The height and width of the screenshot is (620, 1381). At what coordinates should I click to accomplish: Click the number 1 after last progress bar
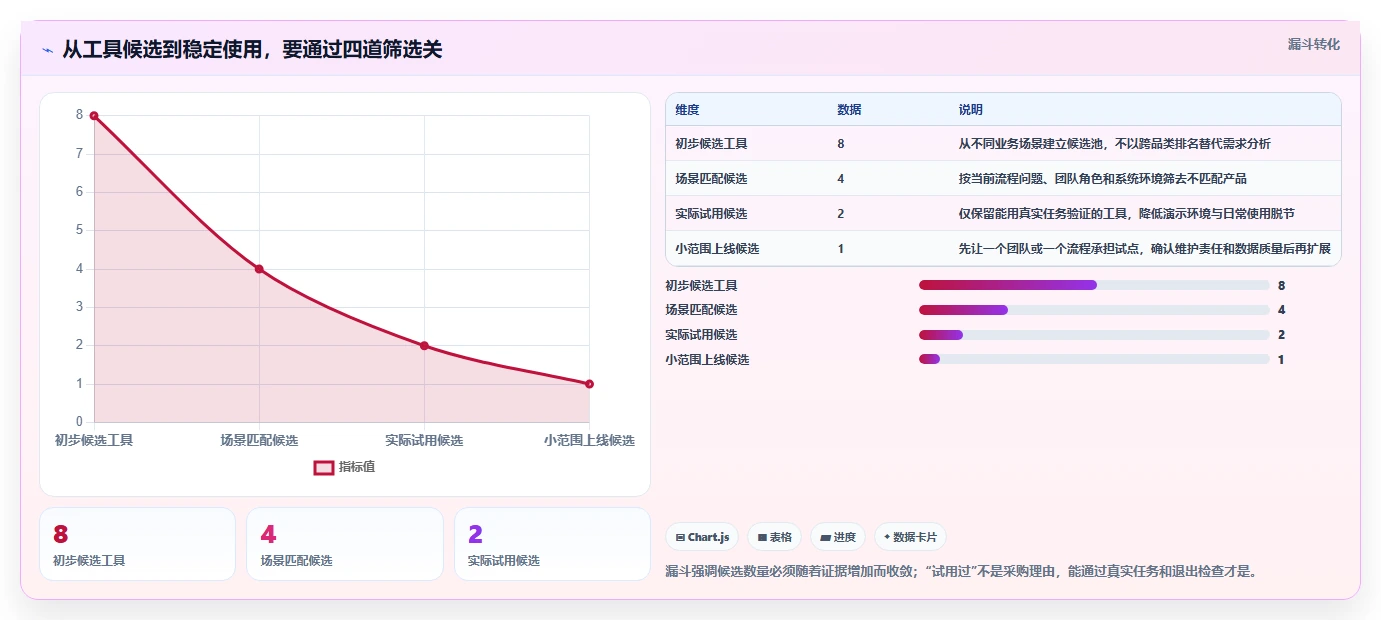(x=1281, y=359)
